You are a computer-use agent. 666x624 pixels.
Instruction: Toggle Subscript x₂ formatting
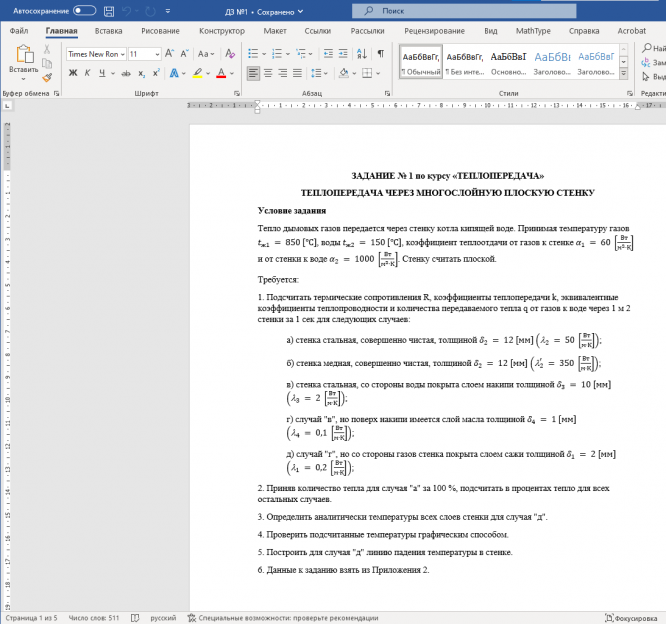coord(141,73)
